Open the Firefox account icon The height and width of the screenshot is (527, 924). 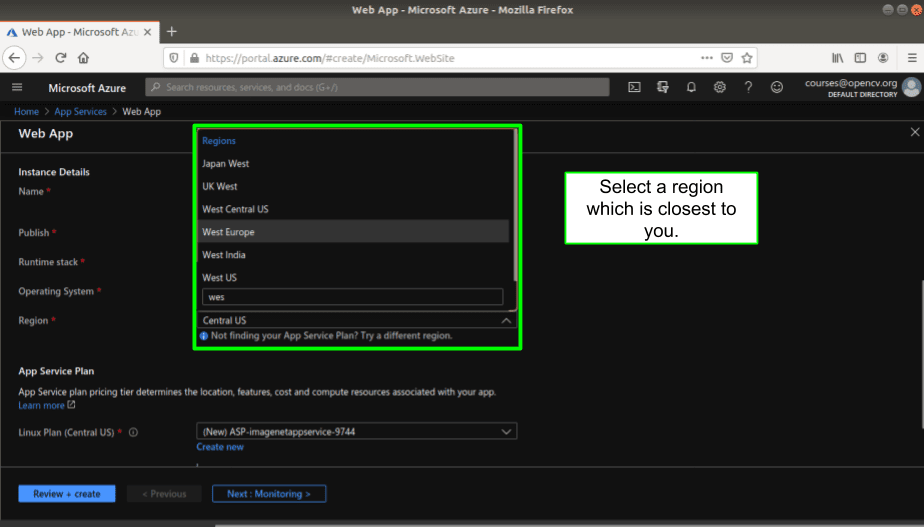tap(883, 58)
